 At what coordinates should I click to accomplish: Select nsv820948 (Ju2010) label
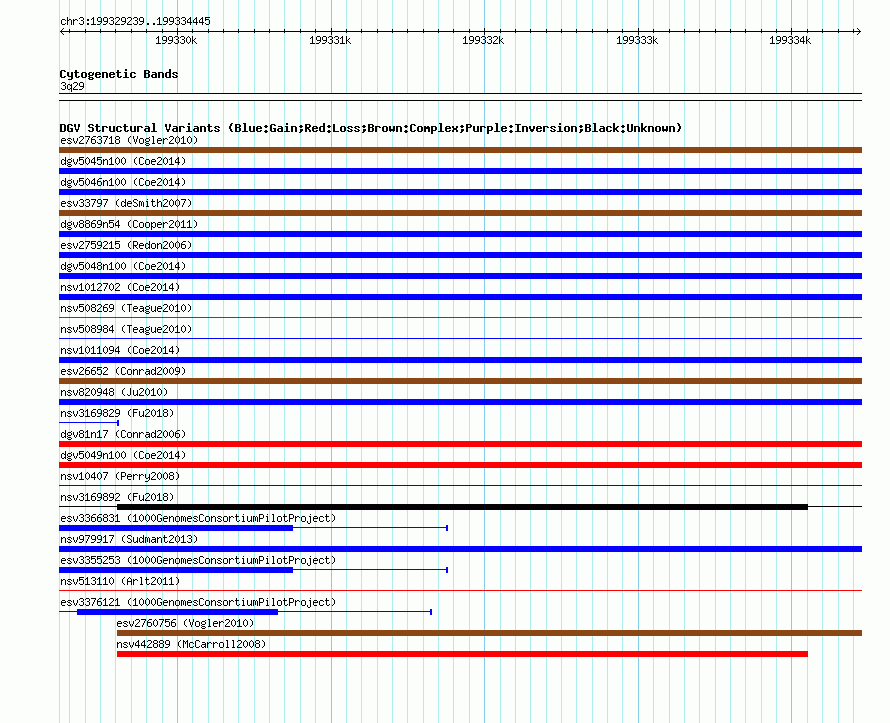(x=114, y=392)
